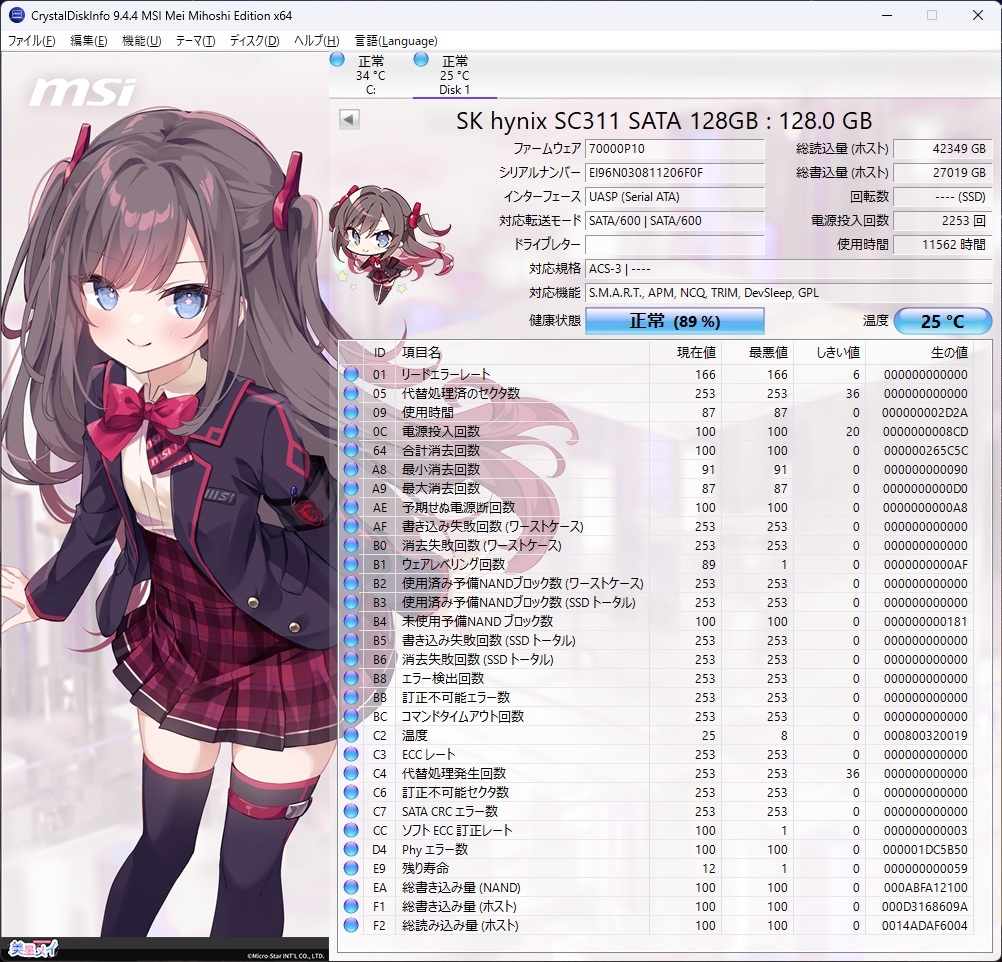The width and height of the screenshot is (1002, 962).
Task: Click the status icon for C2 温度
Action: click(351, 736)
